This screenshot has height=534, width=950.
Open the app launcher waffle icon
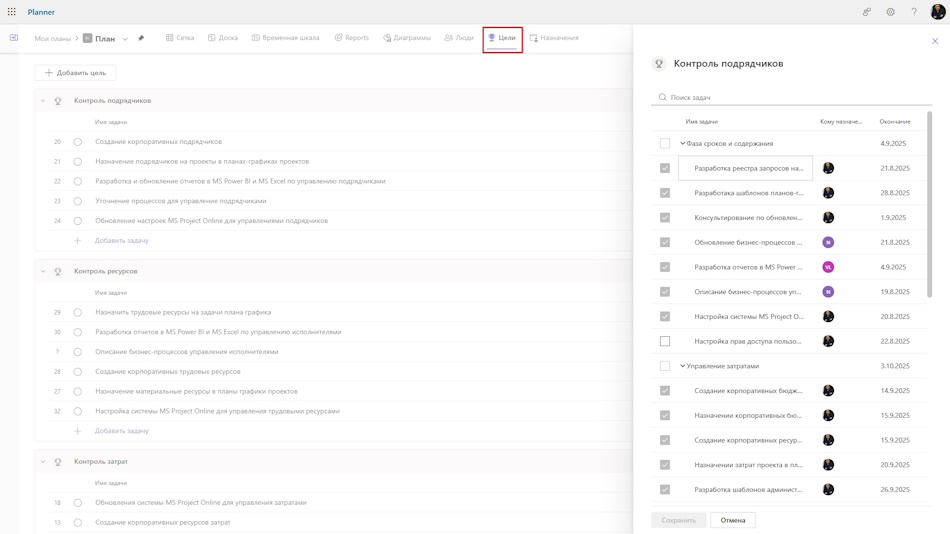(x=12, y=12)
